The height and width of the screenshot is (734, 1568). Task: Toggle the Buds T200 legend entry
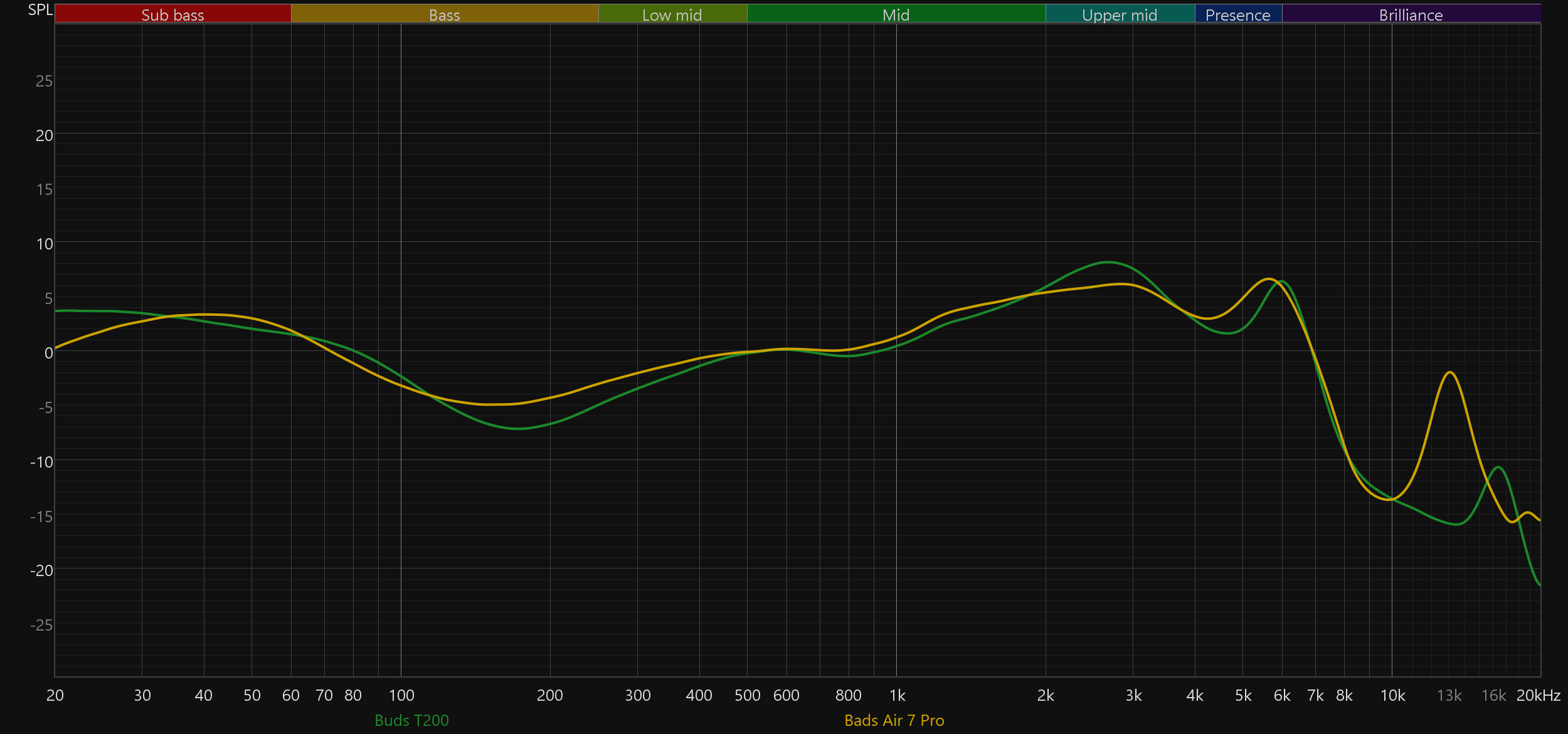click(411, 720)
